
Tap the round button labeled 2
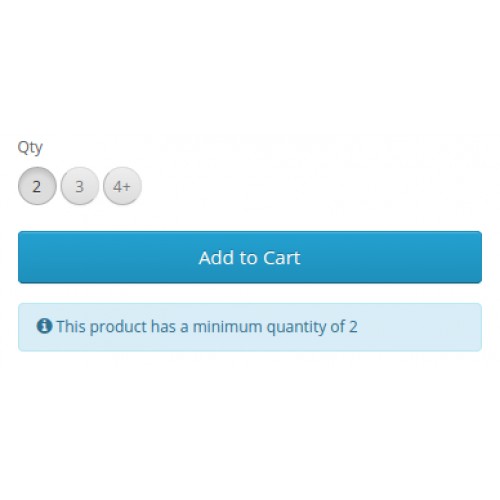(37, 186)
